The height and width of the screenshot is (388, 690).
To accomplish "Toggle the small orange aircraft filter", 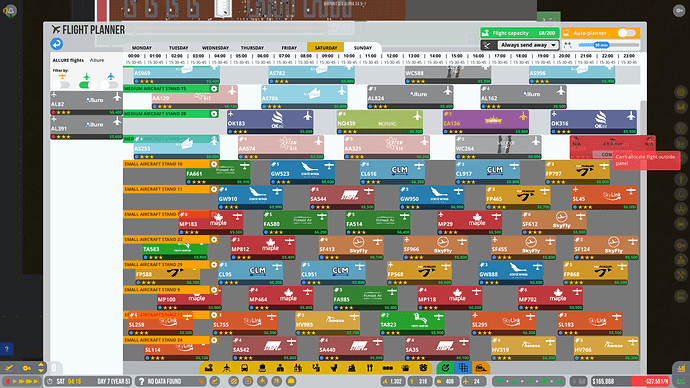I will point(62,84).
